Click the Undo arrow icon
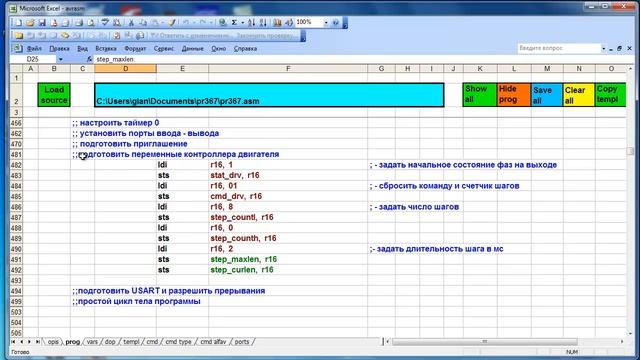This screenshot has height=360, width=640. click(x=186, y=23)
